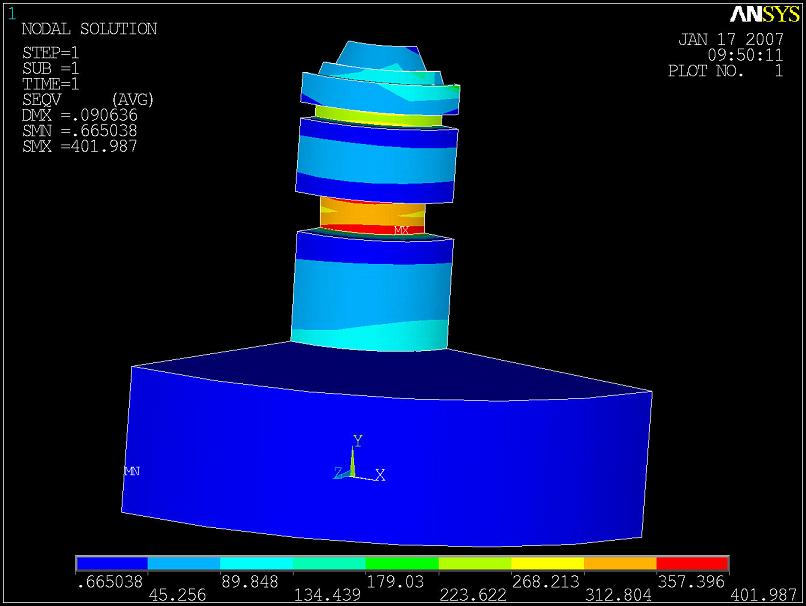Click the JAN 17 2007 date text
The width and height of the screenshot is (806, 606).
730,39
